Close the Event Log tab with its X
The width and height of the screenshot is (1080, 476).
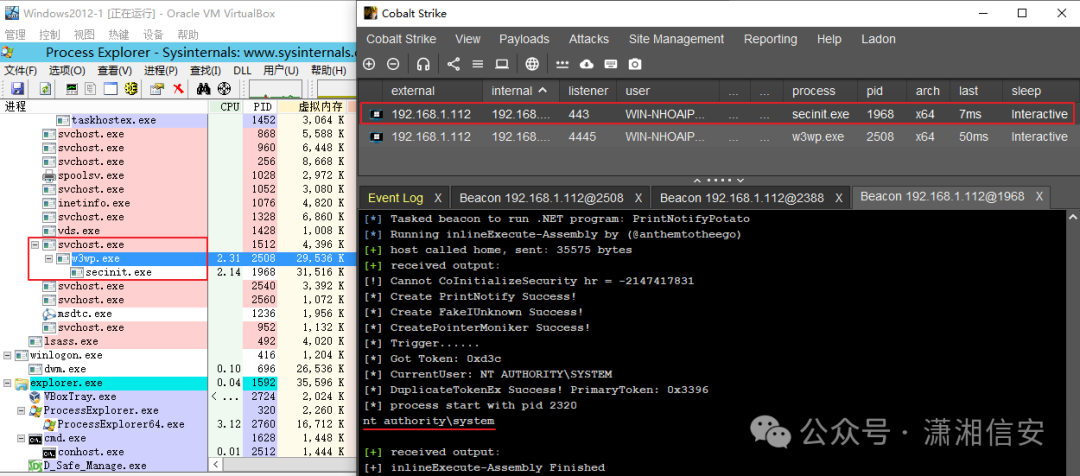click(438, 198)
